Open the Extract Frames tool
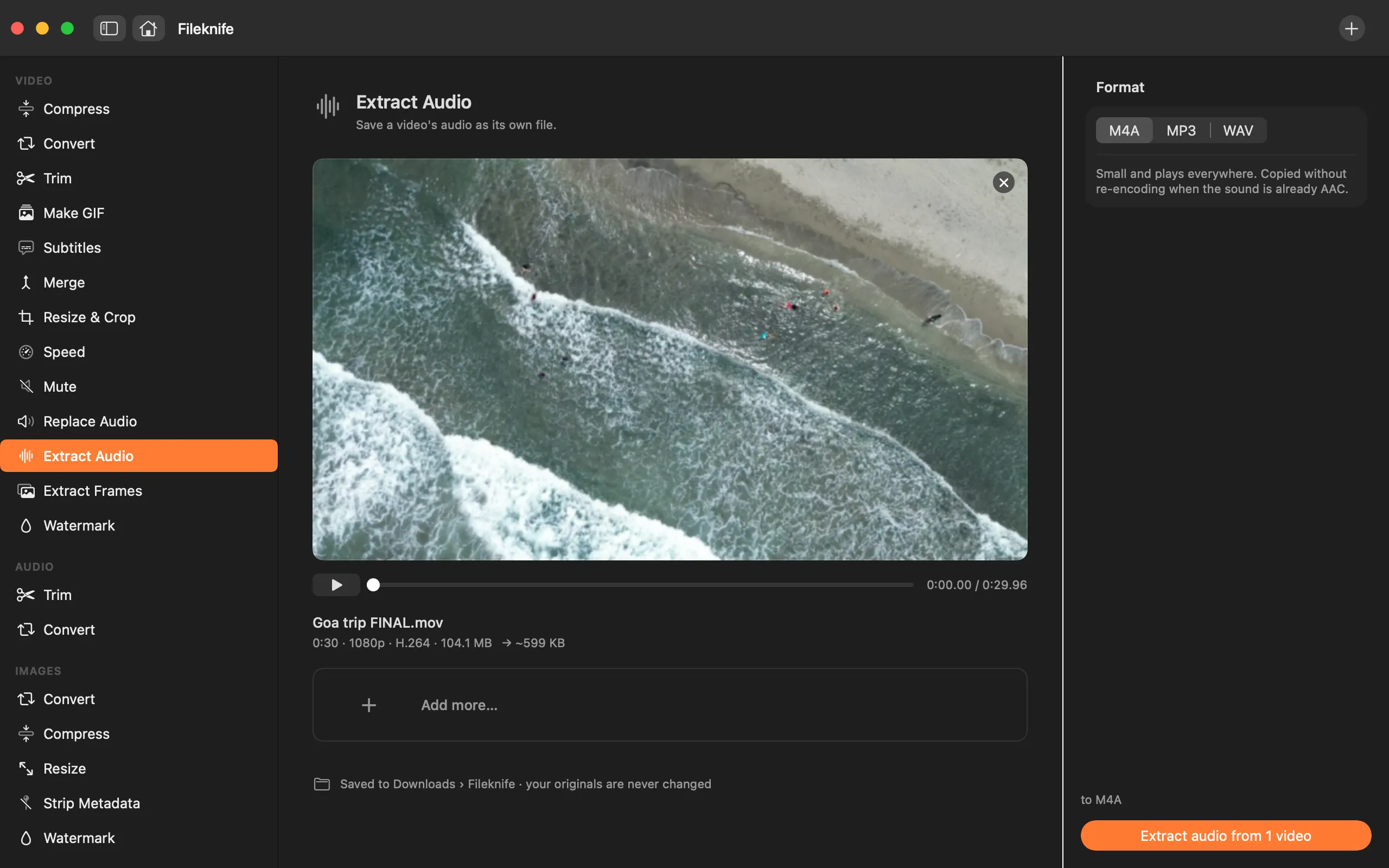The width and height of the screenshot is (1389, 868). (x=139, y=491)
